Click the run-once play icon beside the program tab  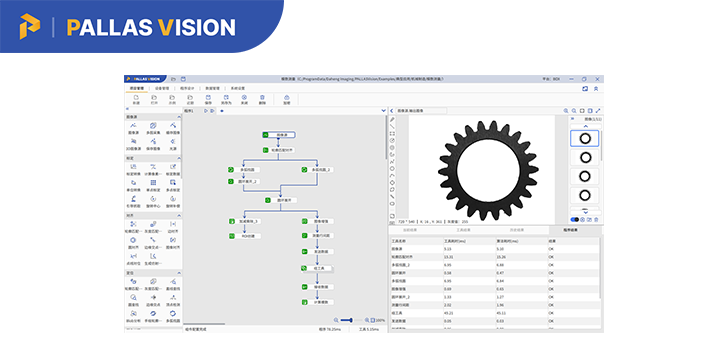206,110
